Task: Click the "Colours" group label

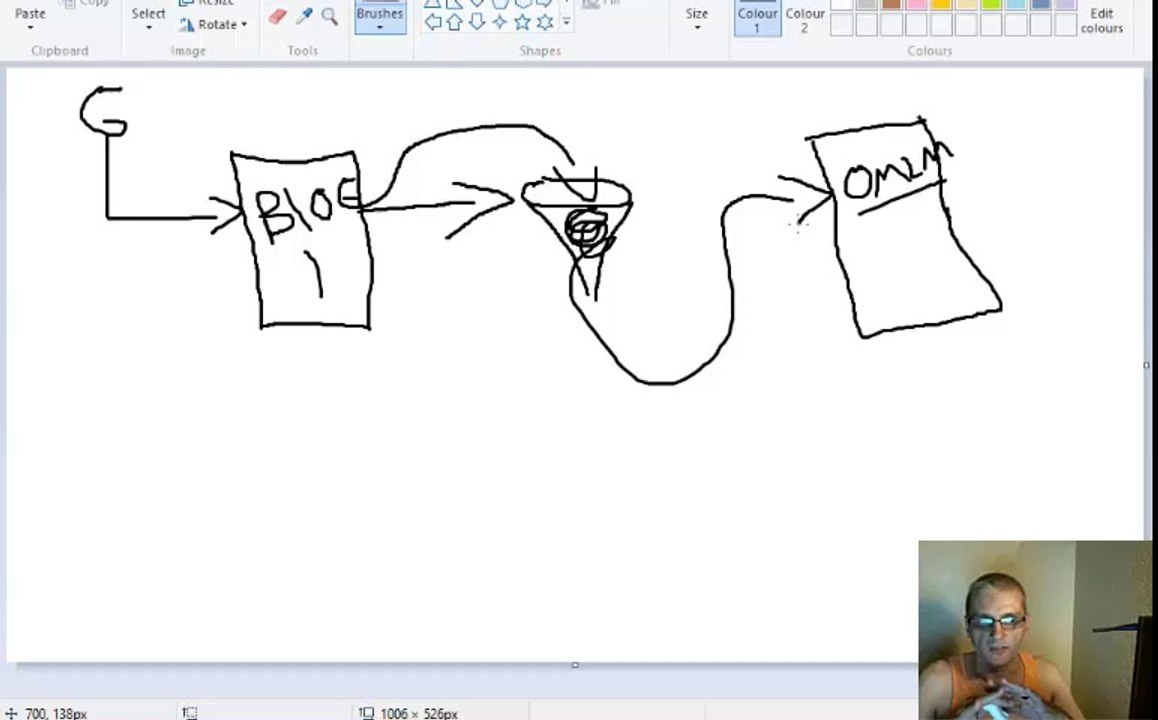Action: (x=930, y=51)
